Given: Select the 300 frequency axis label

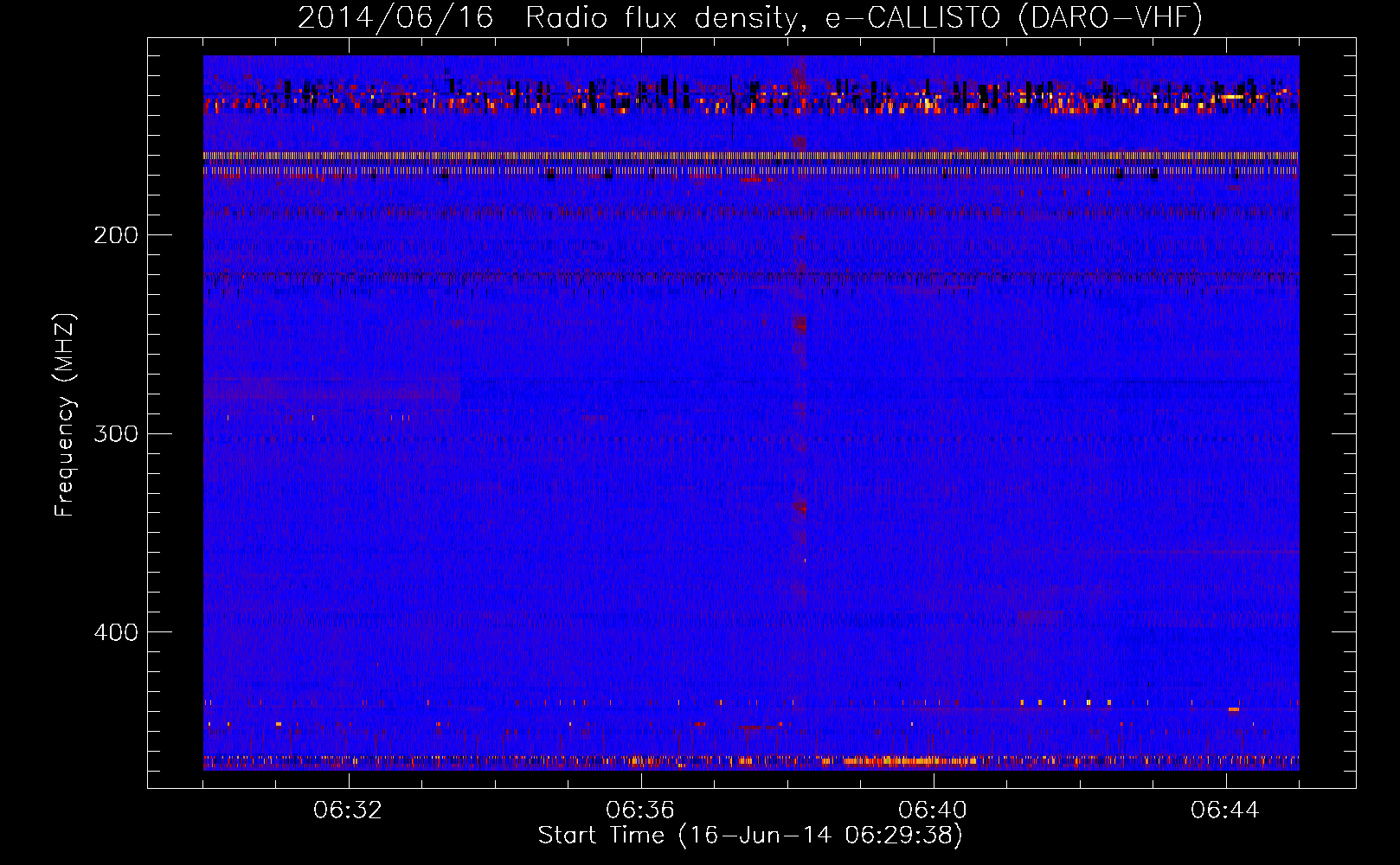Looking at the screenshot, I should click(116, 433).
